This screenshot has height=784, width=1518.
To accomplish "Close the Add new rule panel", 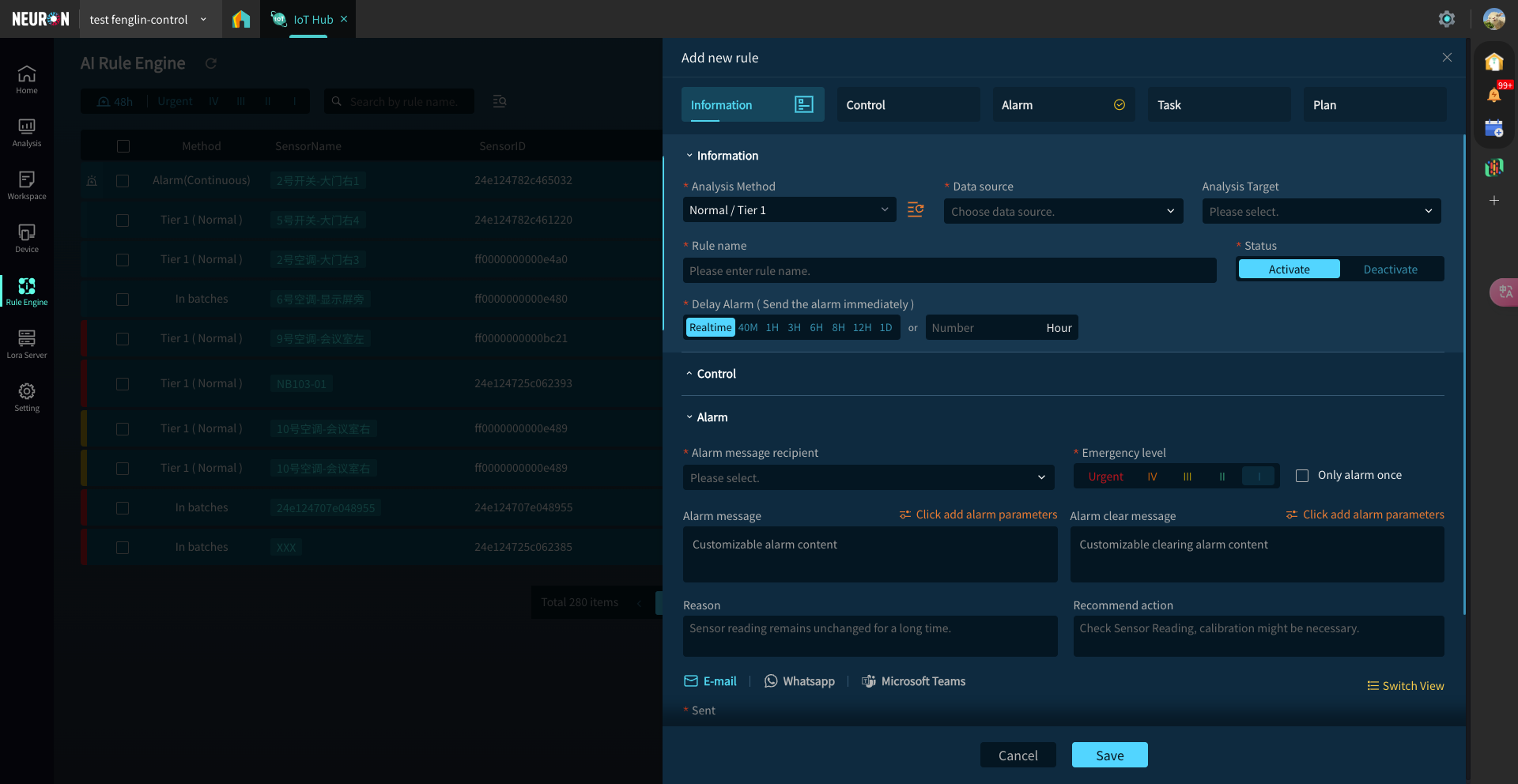I will click(x=1447, y=58).
